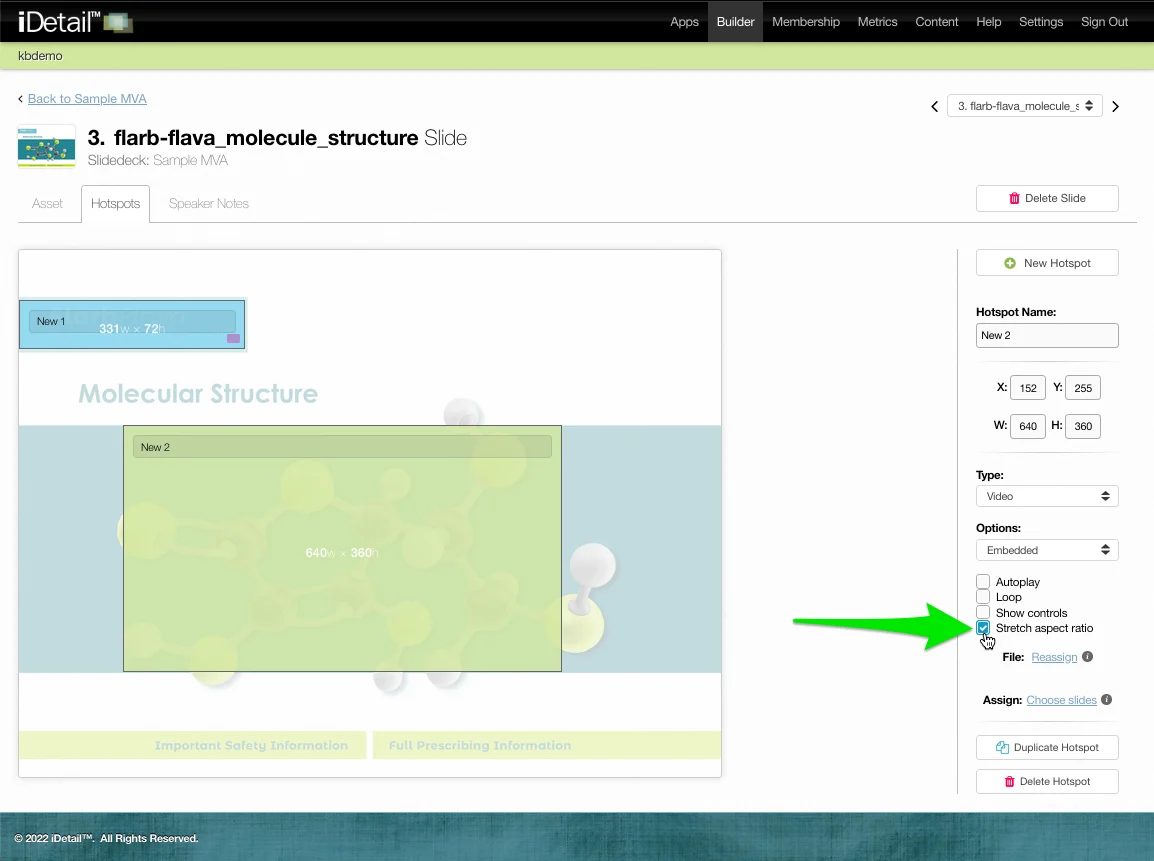Click the New Hotspot button
Screen dimensions: 1154x861
click(1047, 263)
